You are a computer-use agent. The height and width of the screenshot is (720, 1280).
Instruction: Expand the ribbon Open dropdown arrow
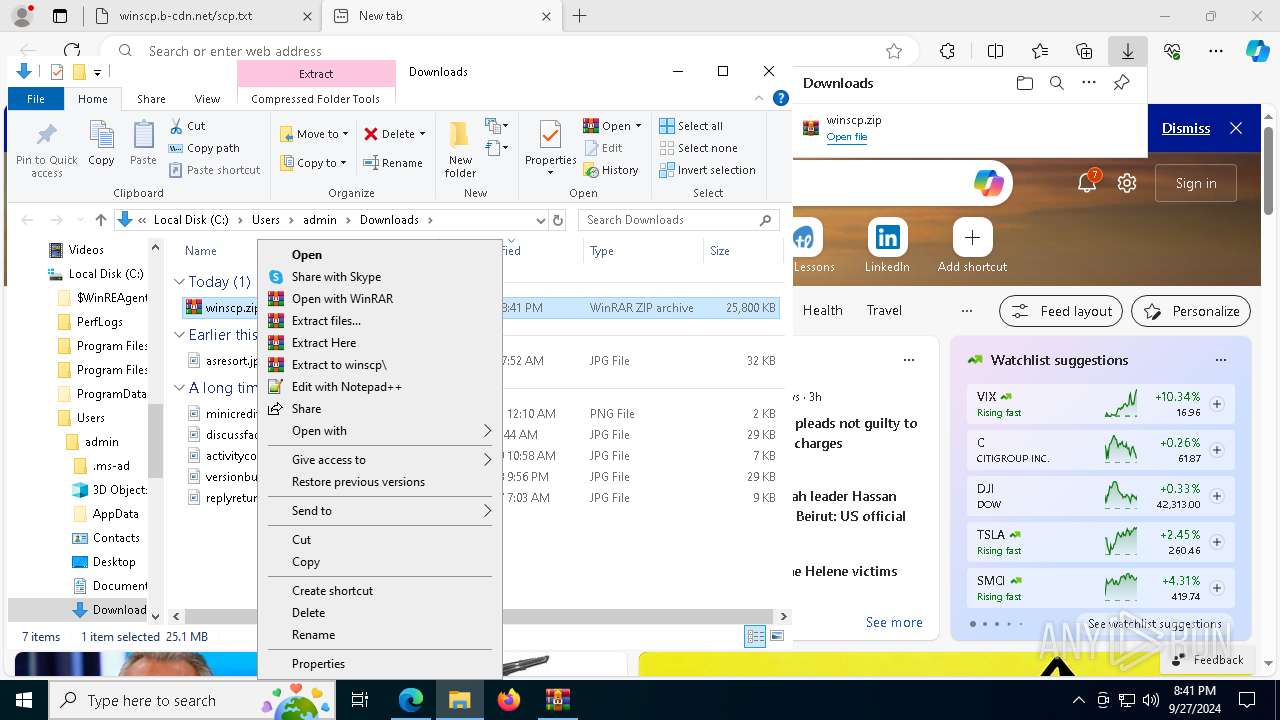pos(638,126)
